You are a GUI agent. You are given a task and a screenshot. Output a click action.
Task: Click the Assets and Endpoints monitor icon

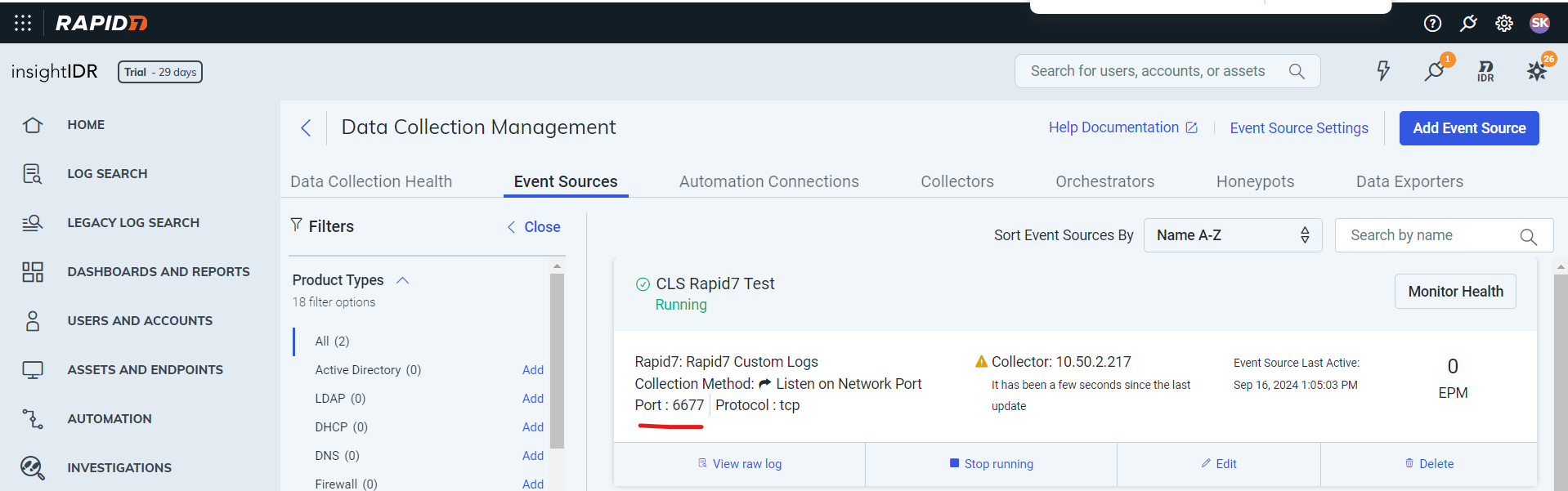[33, 370]
